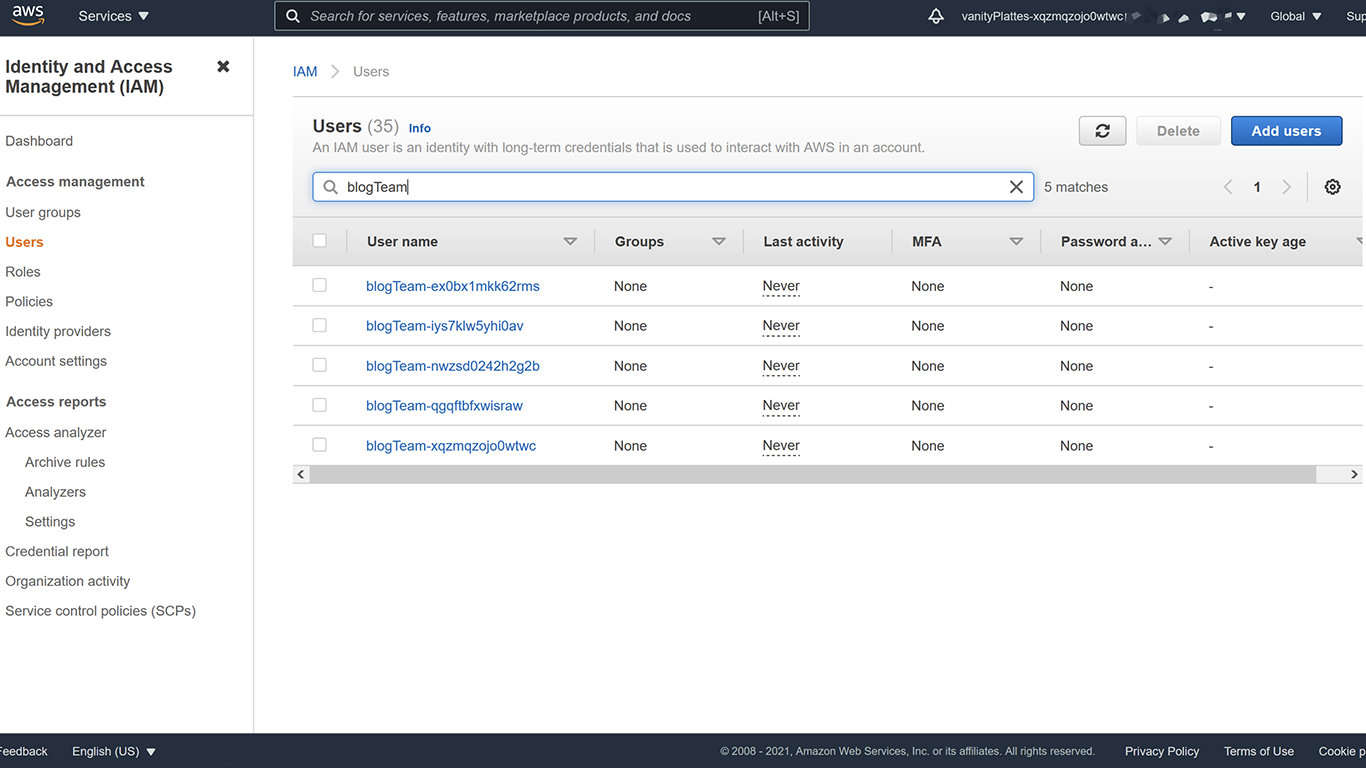
Task: Select all users checkbox in header
Action: [319, 241]
